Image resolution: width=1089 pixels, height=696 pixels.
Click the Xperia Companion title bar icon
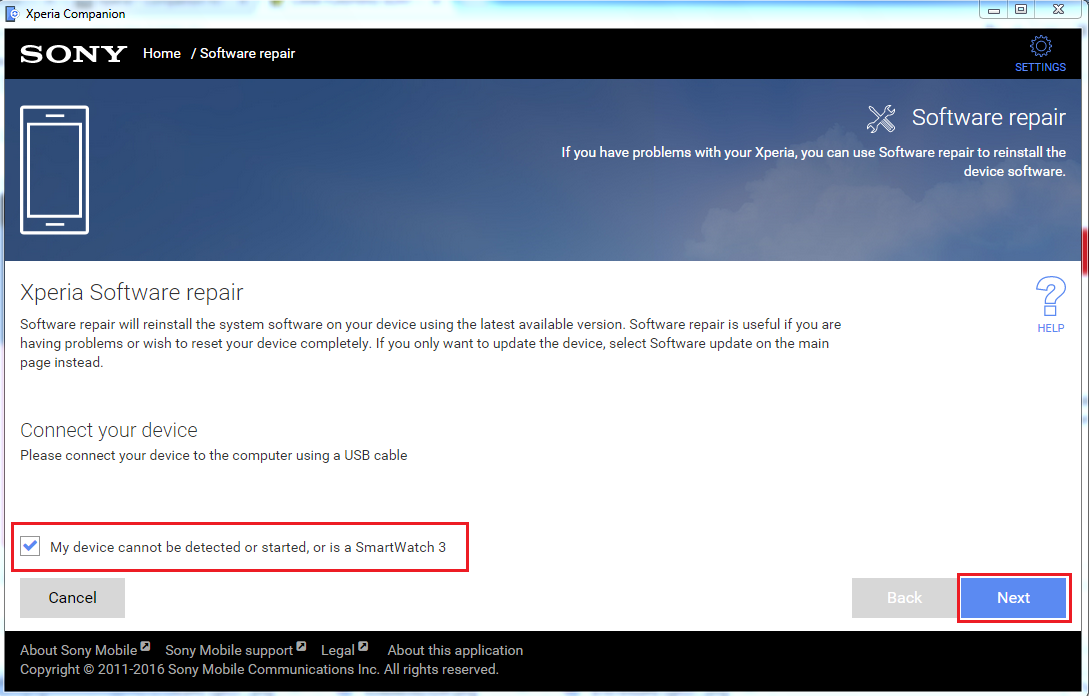point(12,13)
